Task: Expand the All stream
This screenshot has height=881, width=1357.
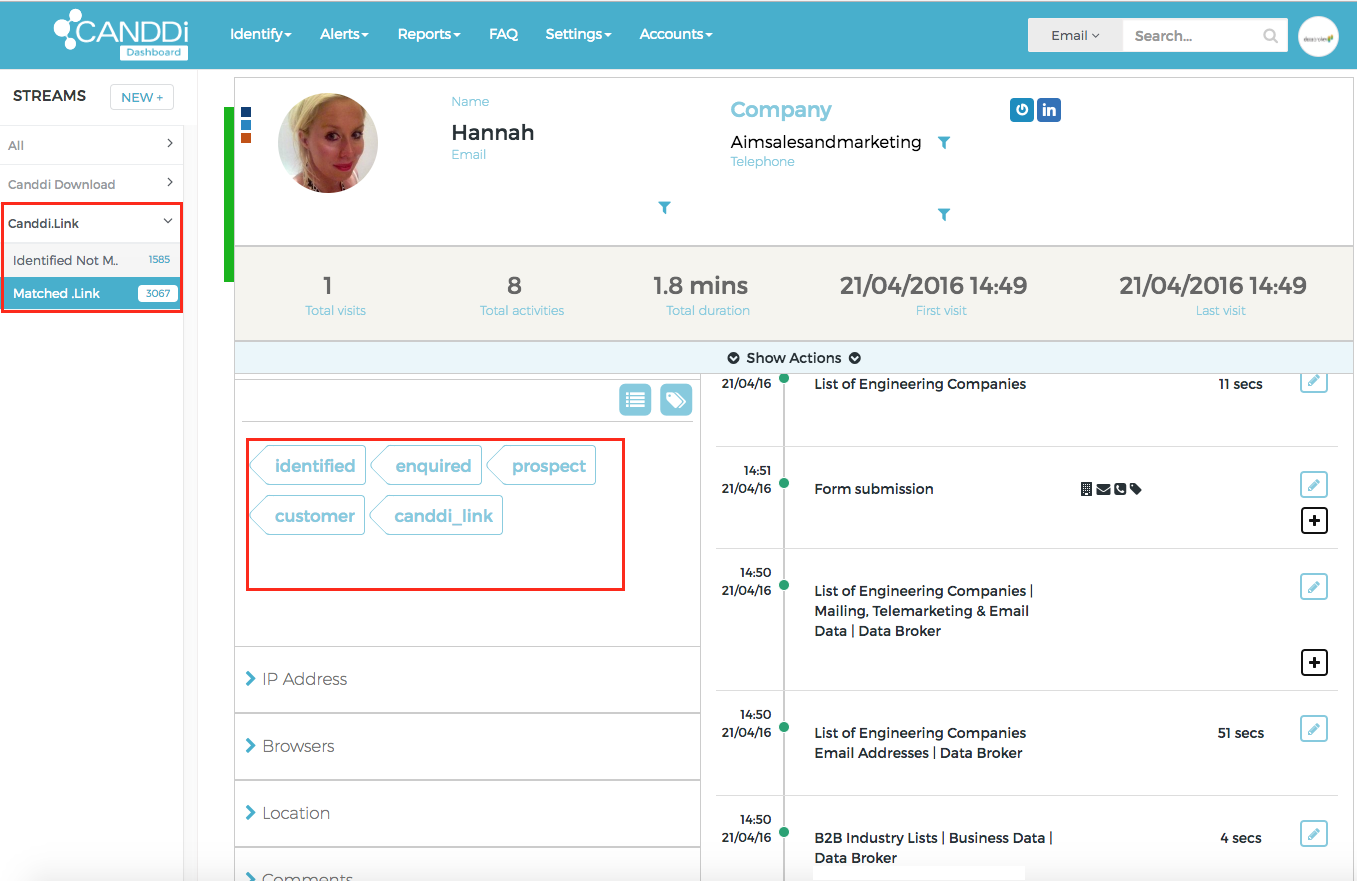Action: coord(91,145)
